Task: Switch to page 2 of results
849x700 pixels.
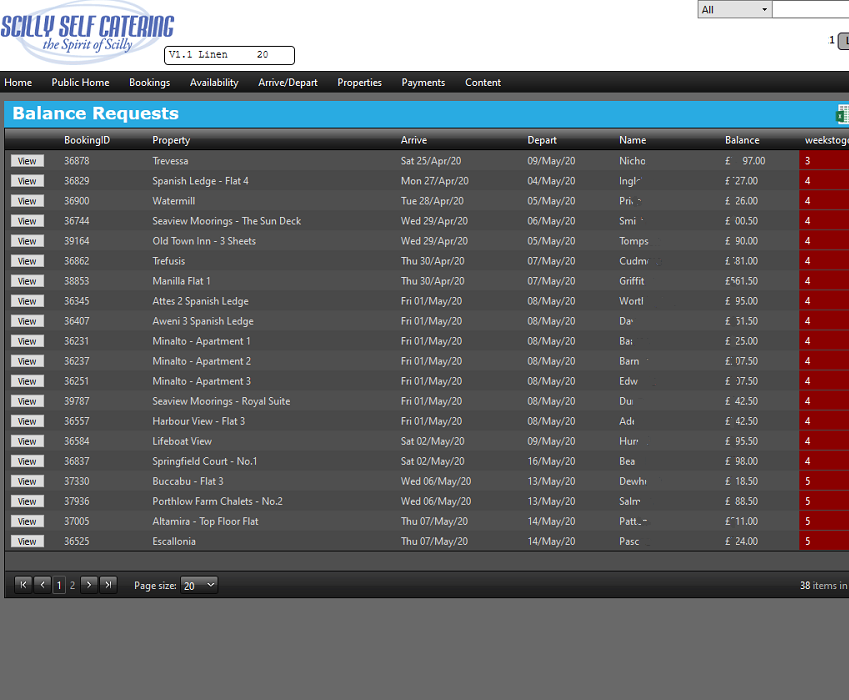Action: (x=72, y=585)
